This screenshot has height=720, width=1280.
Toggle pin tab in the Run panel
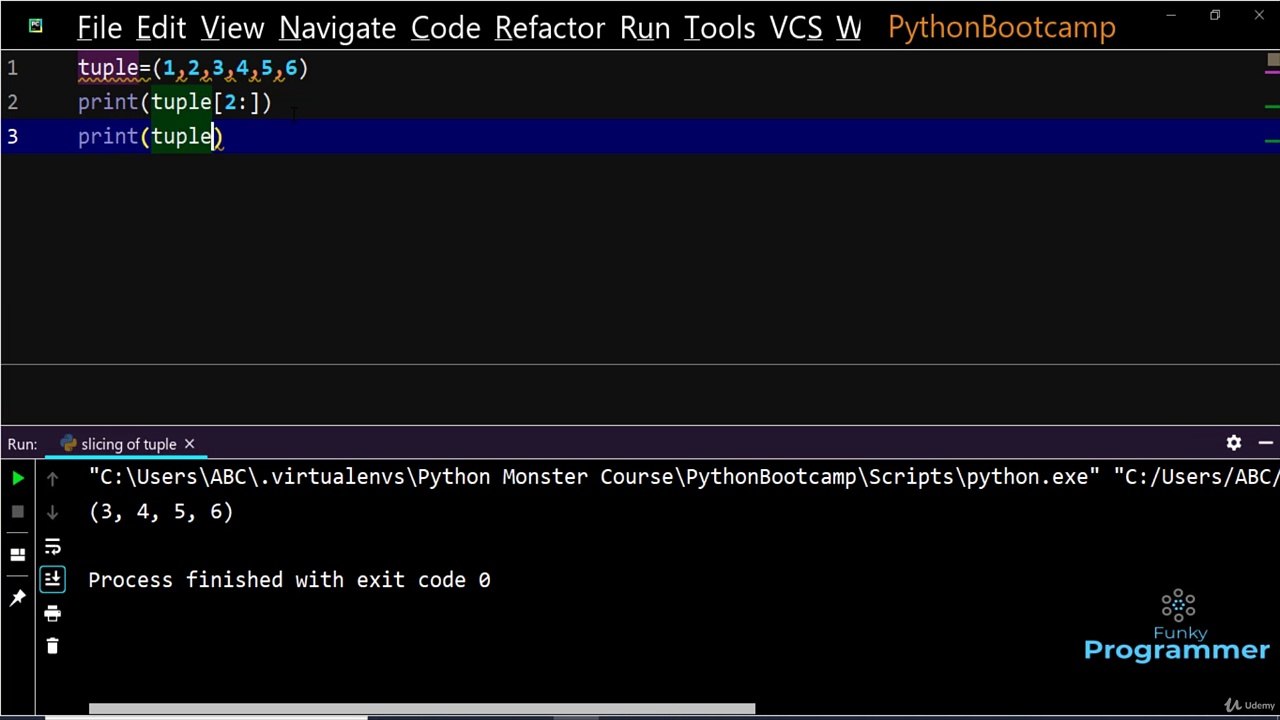pyautogui.click(x=18, y=598)
